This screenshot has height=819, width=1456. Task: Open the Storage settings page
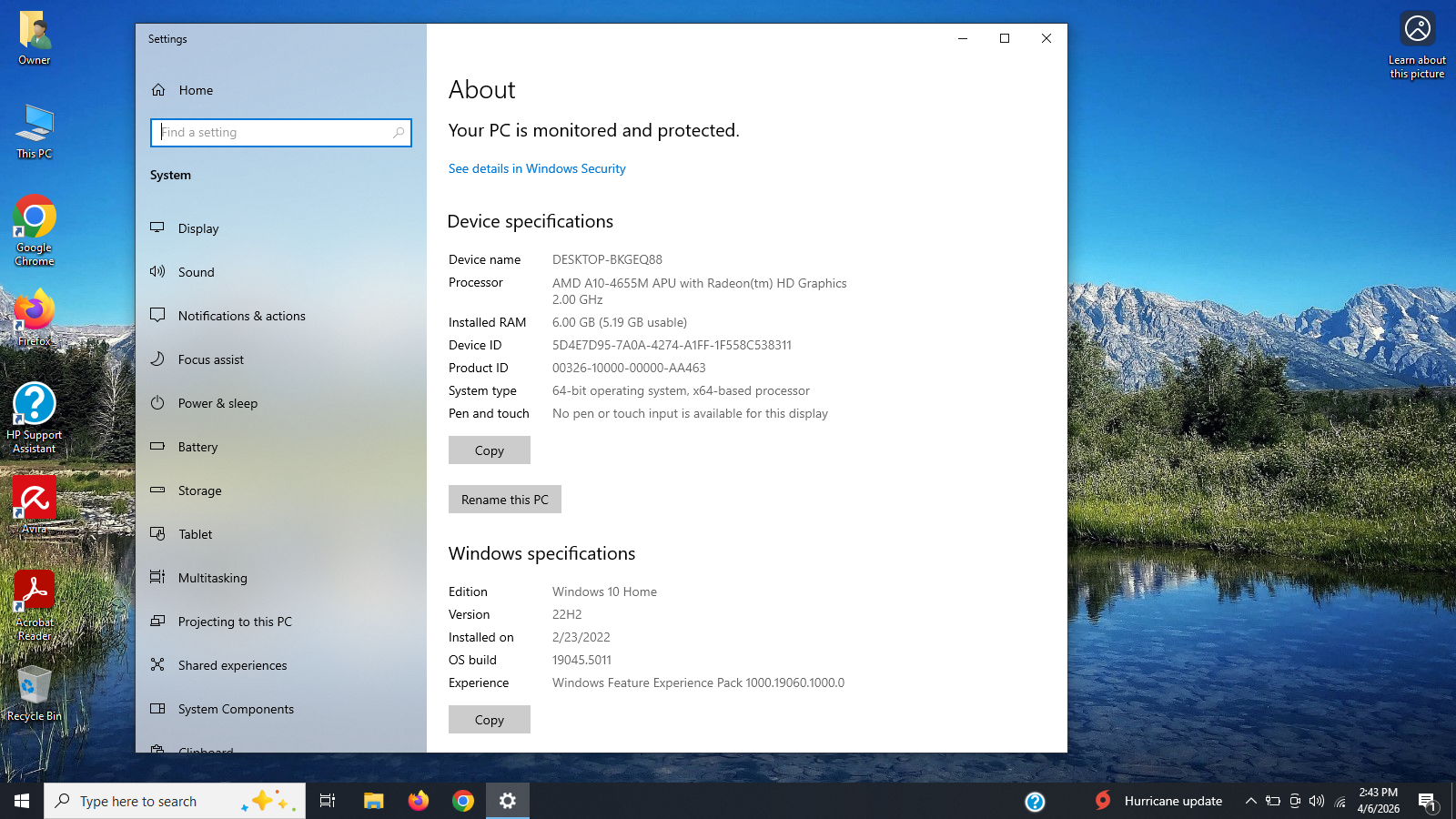[x=199, y=490]
